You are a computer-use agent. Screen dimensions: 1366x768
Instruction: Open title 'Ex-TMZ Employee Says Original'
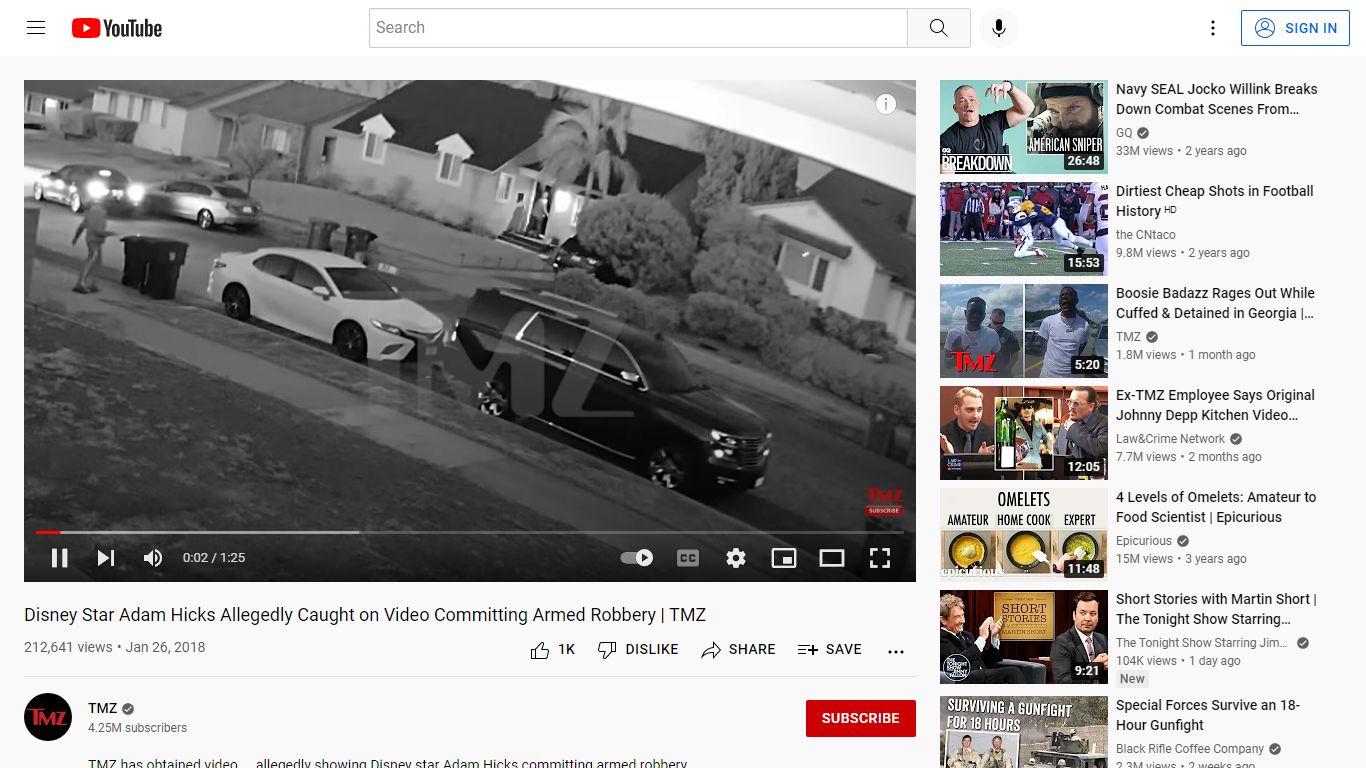[x=1215, y=405]
